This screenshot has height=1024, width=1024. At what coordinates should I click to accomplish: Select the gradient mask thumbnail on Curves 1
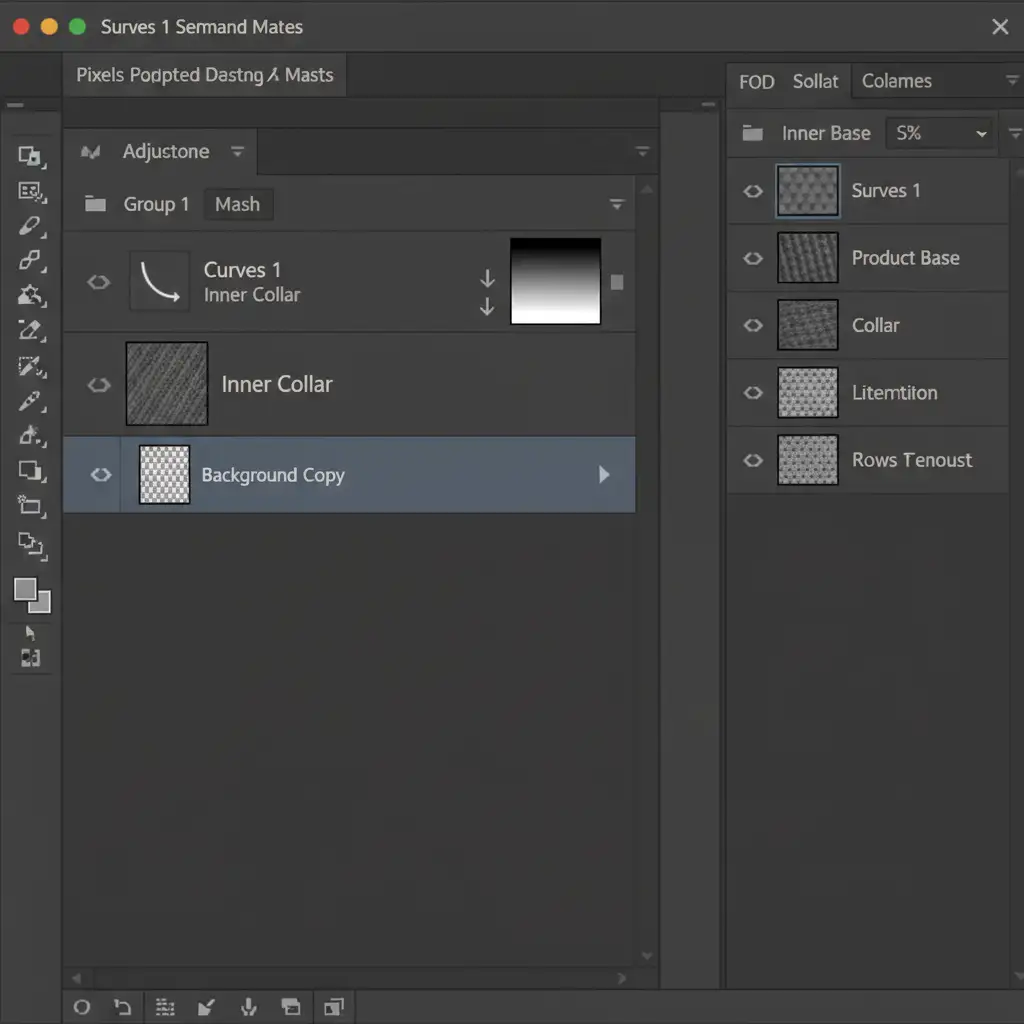tap(555, 281)
